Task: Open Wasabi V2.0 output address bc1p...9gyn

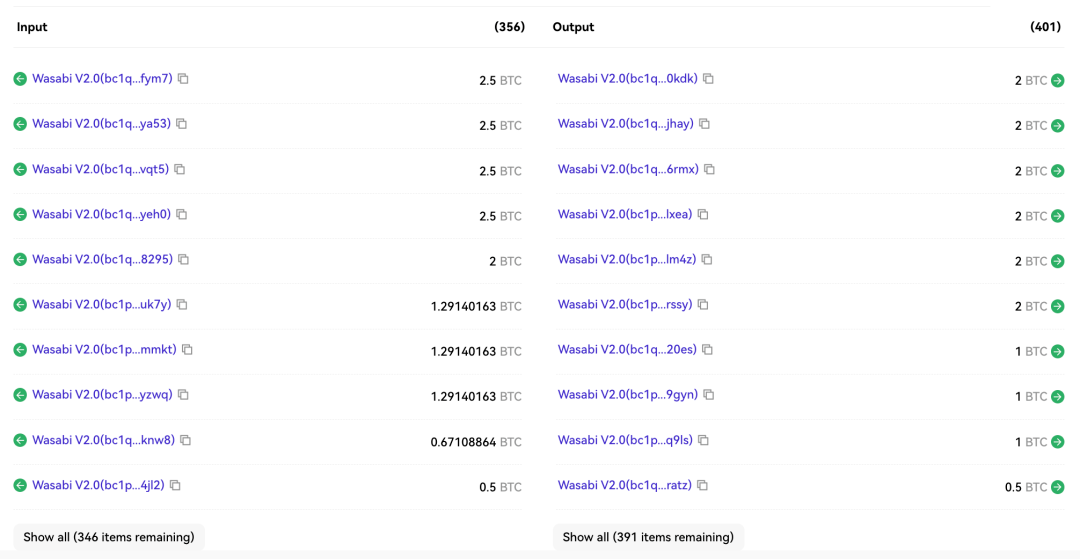Action: tap(628, 394)
